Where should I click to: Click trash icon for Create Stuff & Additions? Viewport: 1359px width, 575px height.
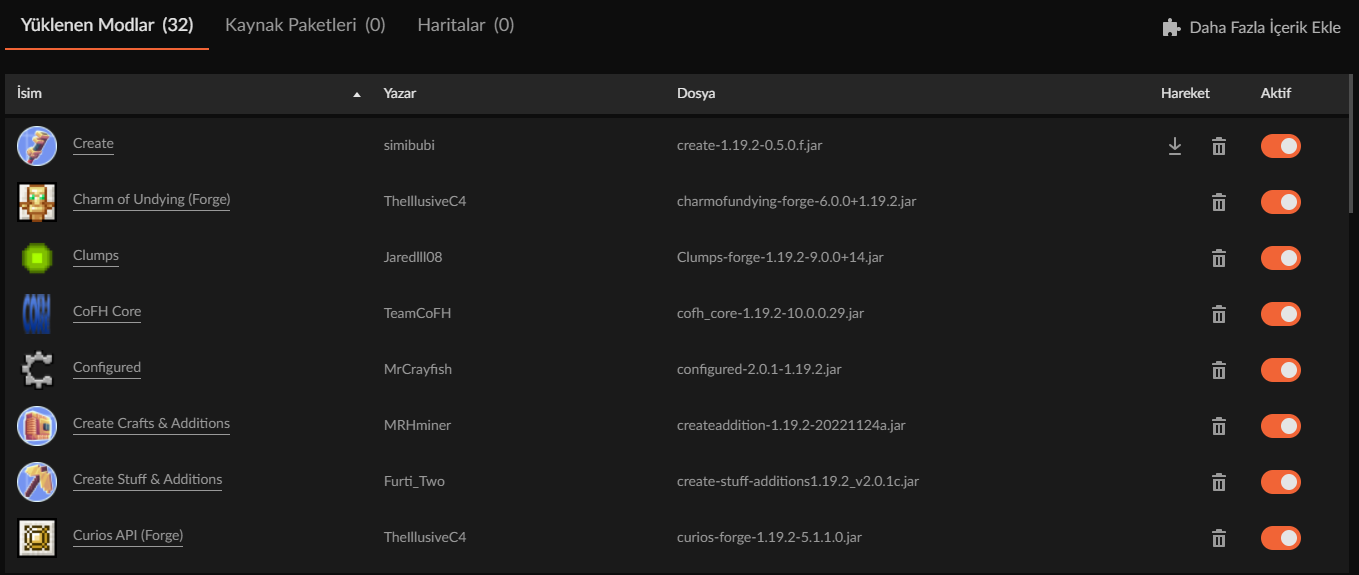pos(1219,482)
